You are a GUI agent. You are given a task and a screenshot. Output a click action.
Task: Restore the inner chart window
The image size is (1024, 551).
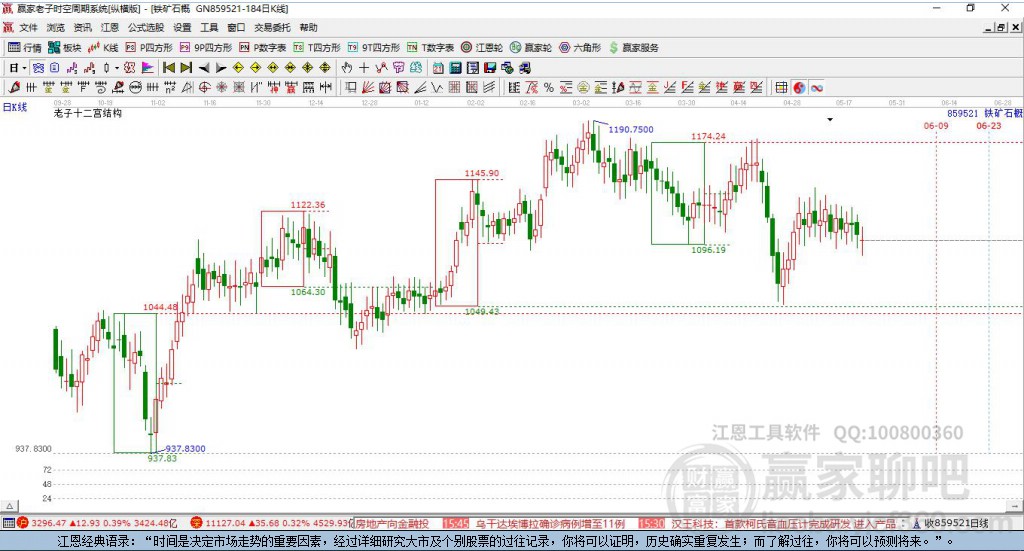(x=1001, y=27)
